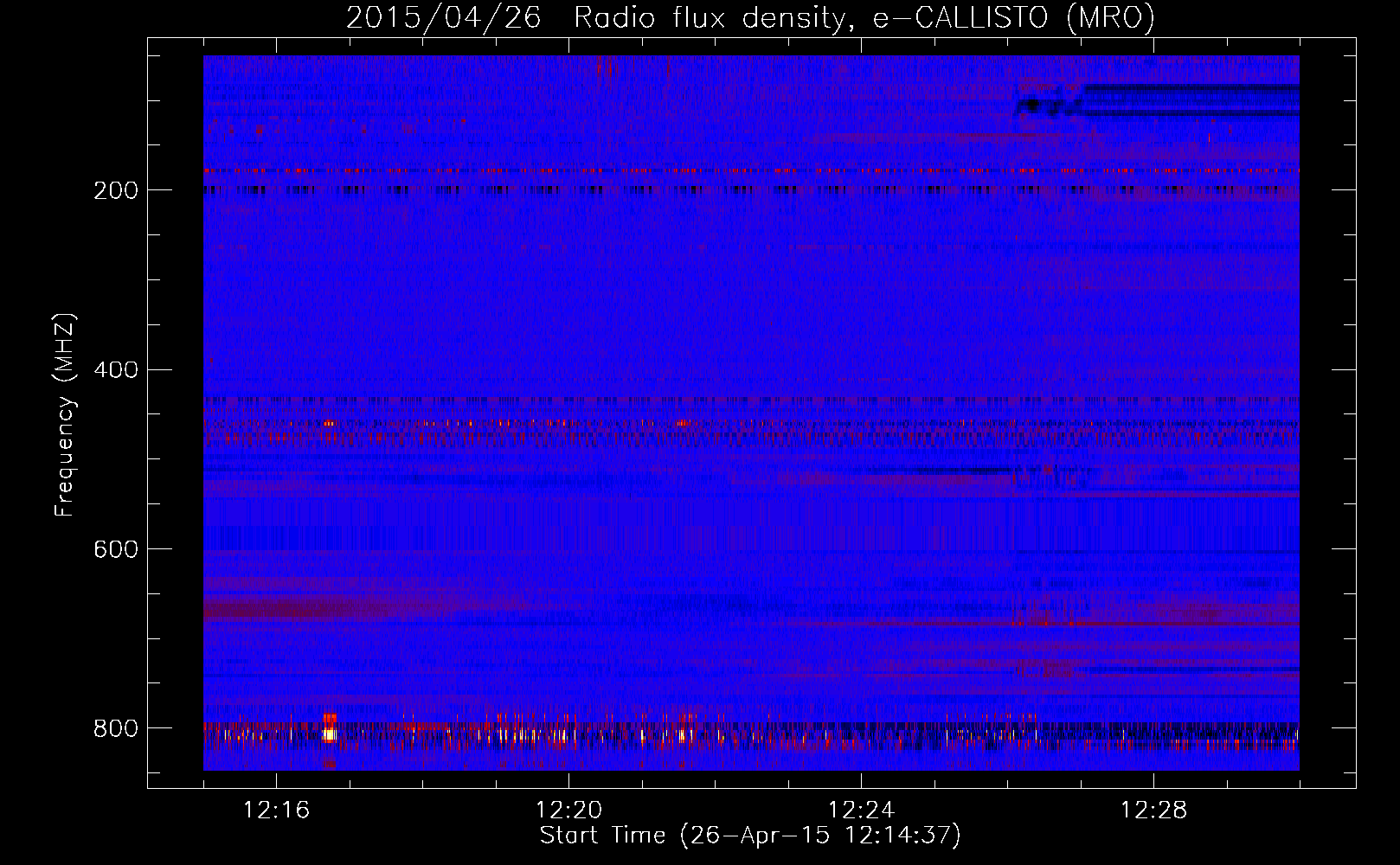
Task: Select the 800 frequency tick label
Action: click(x=116, y=728)
